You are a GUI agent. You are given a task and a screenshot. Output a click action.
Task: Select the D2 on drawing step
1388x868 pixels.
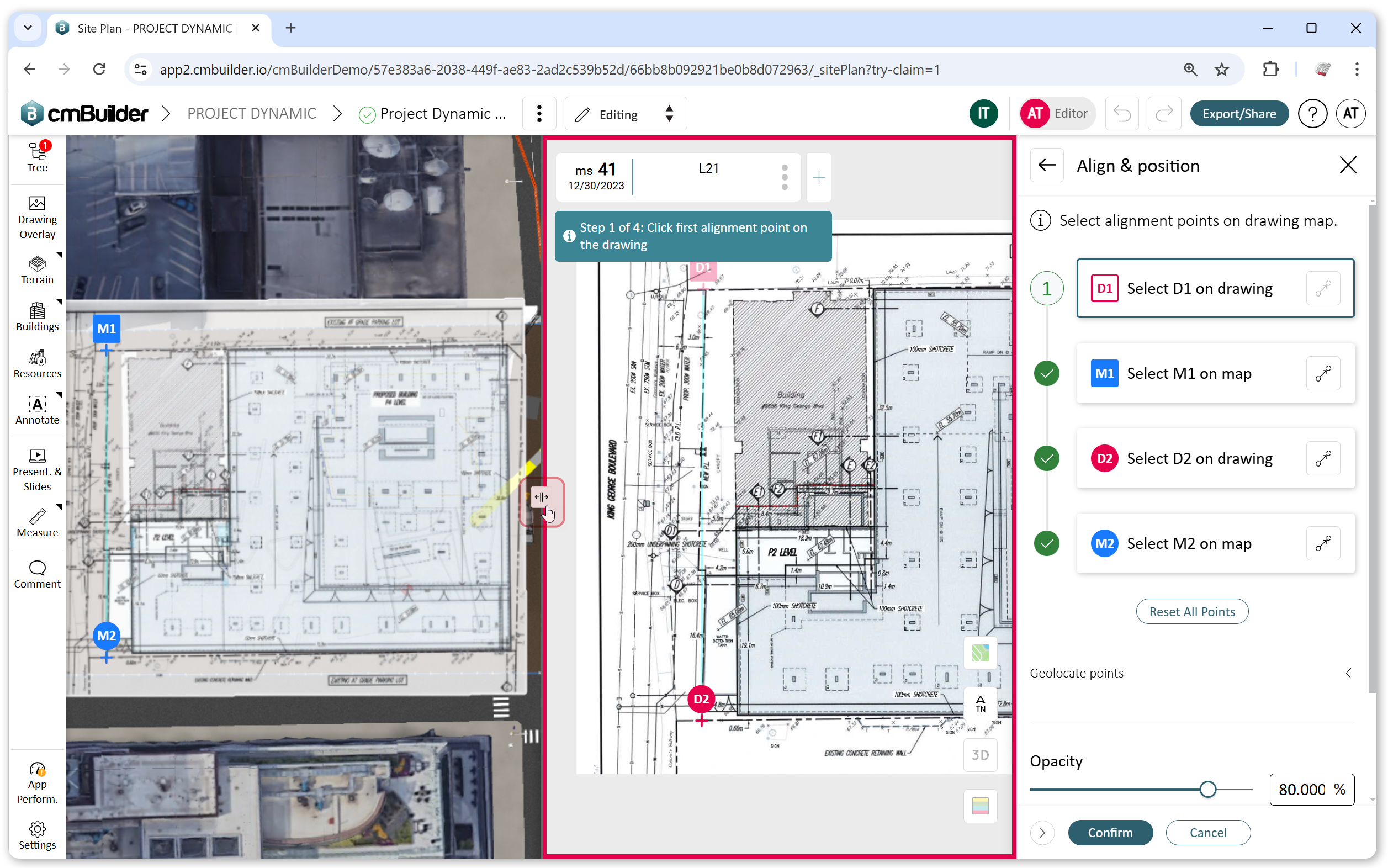1215,458
